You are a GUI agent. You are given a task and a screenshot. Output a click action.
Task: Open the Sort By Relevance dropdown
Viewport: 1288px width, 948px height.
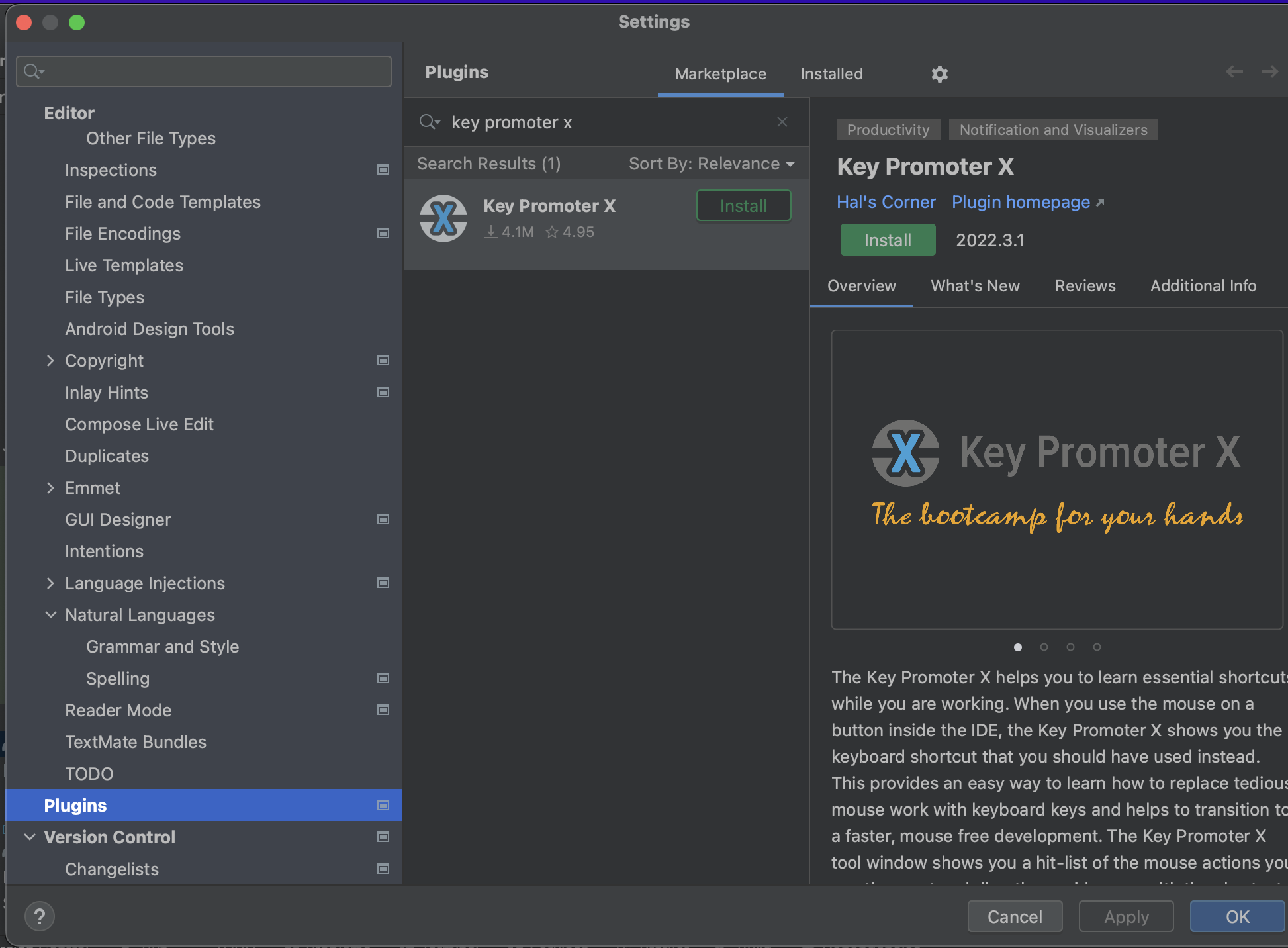click(712, 164)
